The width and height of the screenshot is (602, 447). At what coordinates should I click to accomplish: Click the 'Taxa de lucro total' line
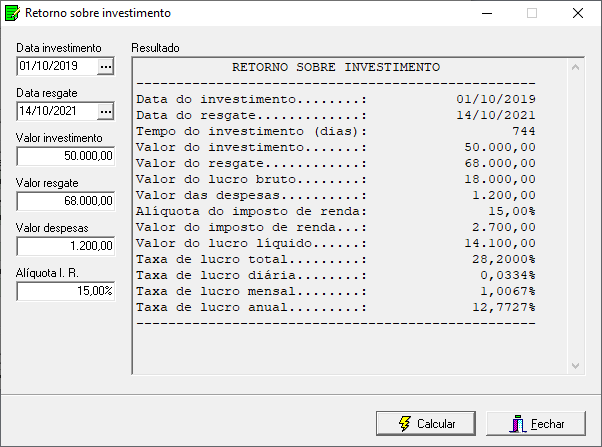tap(336, 260)
